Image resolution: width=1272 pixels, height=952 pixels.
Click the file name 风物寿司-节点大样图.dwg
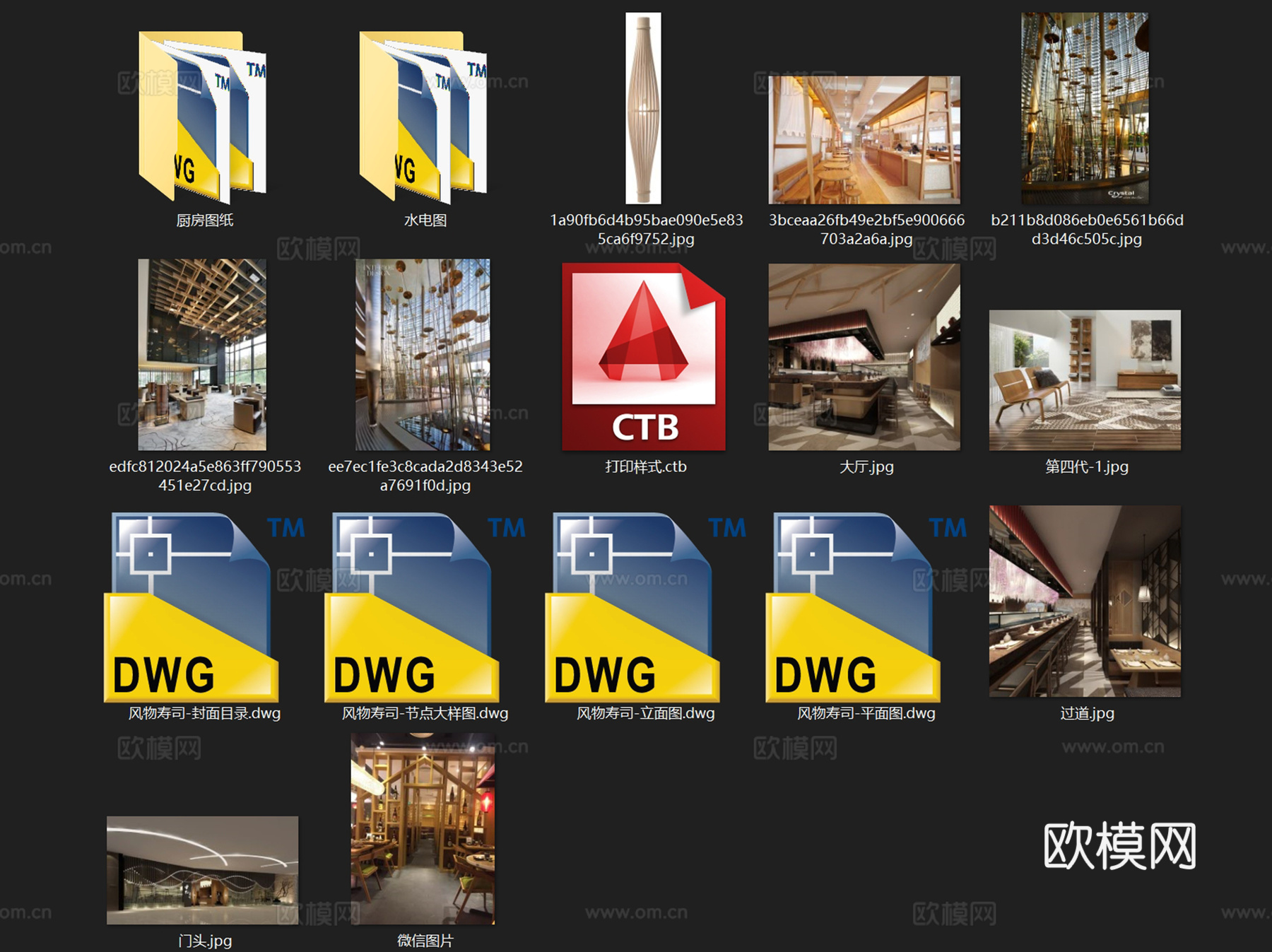[425, 713]
